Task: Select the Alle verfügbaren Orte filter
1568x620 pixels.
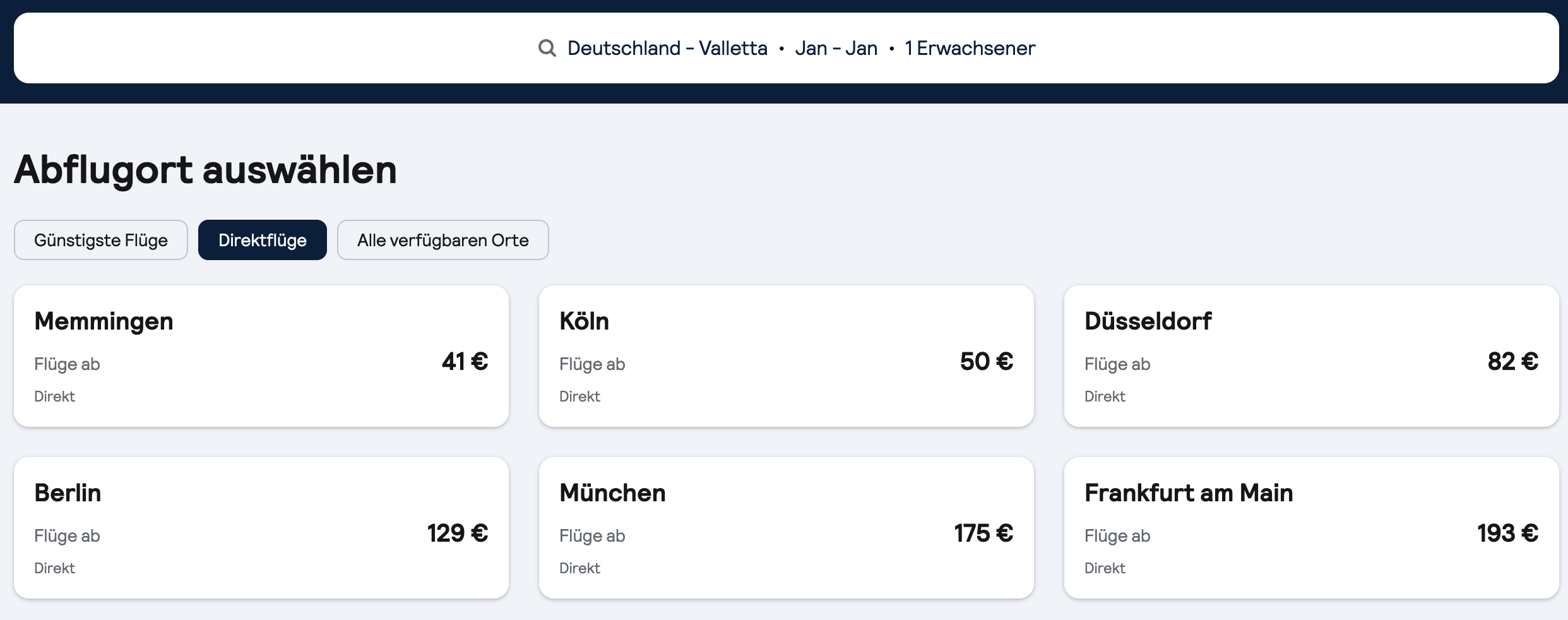Action: pyautogui.click(x=442, y=240)
